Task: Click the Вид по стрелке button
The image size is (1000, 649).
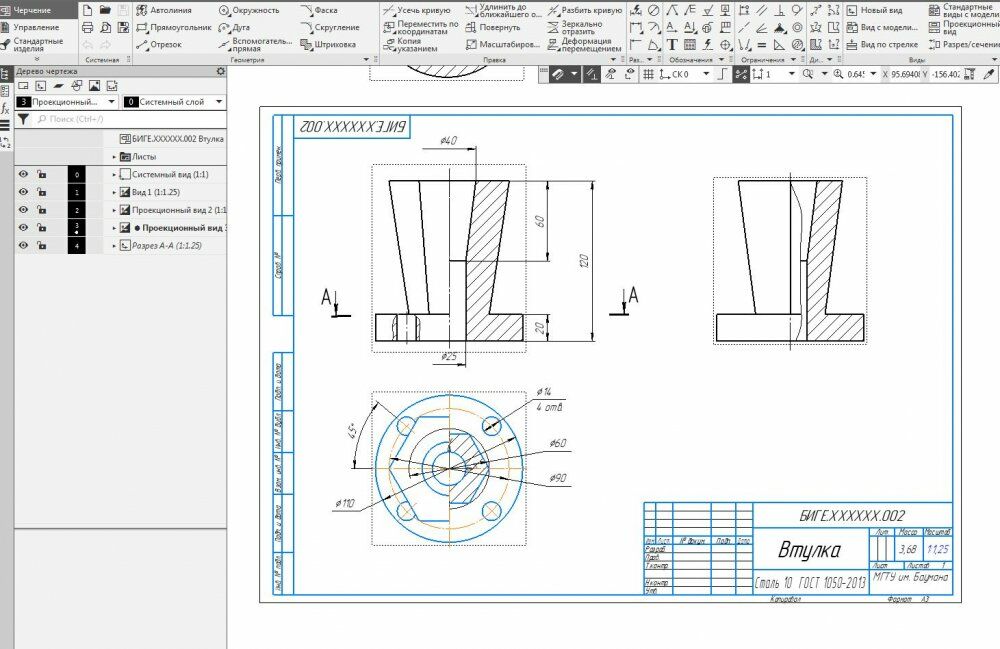Action: [x=883, y=45]
